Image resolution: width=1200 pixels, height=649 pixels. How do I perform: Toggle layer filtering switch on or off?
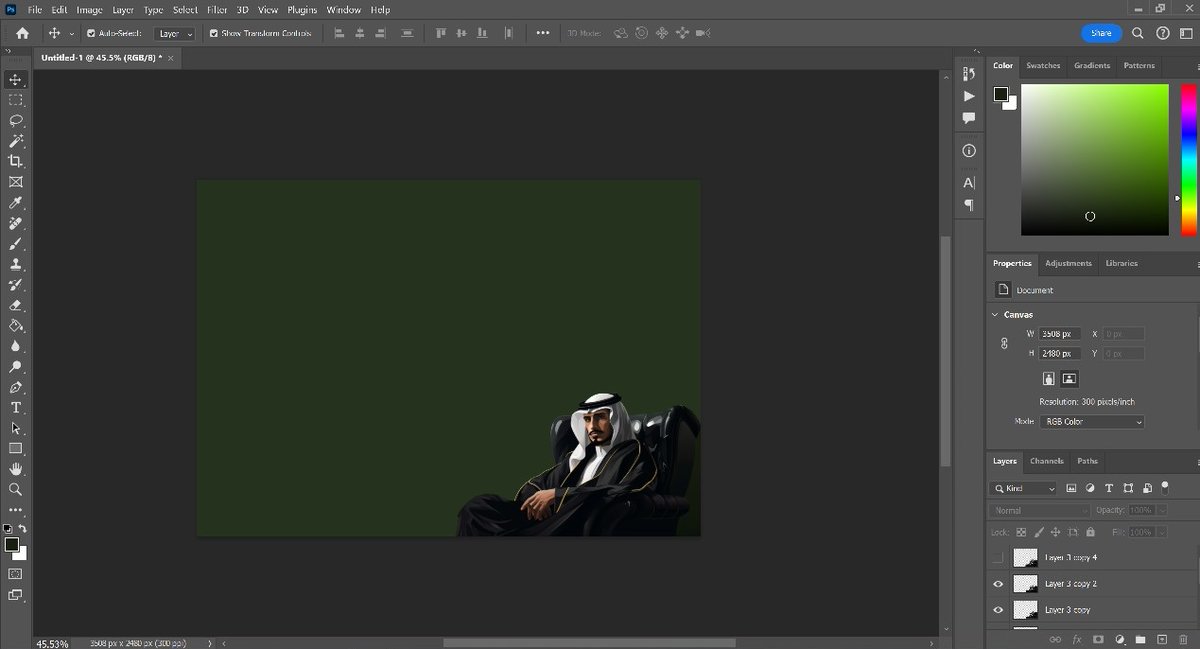(1165, 486)
